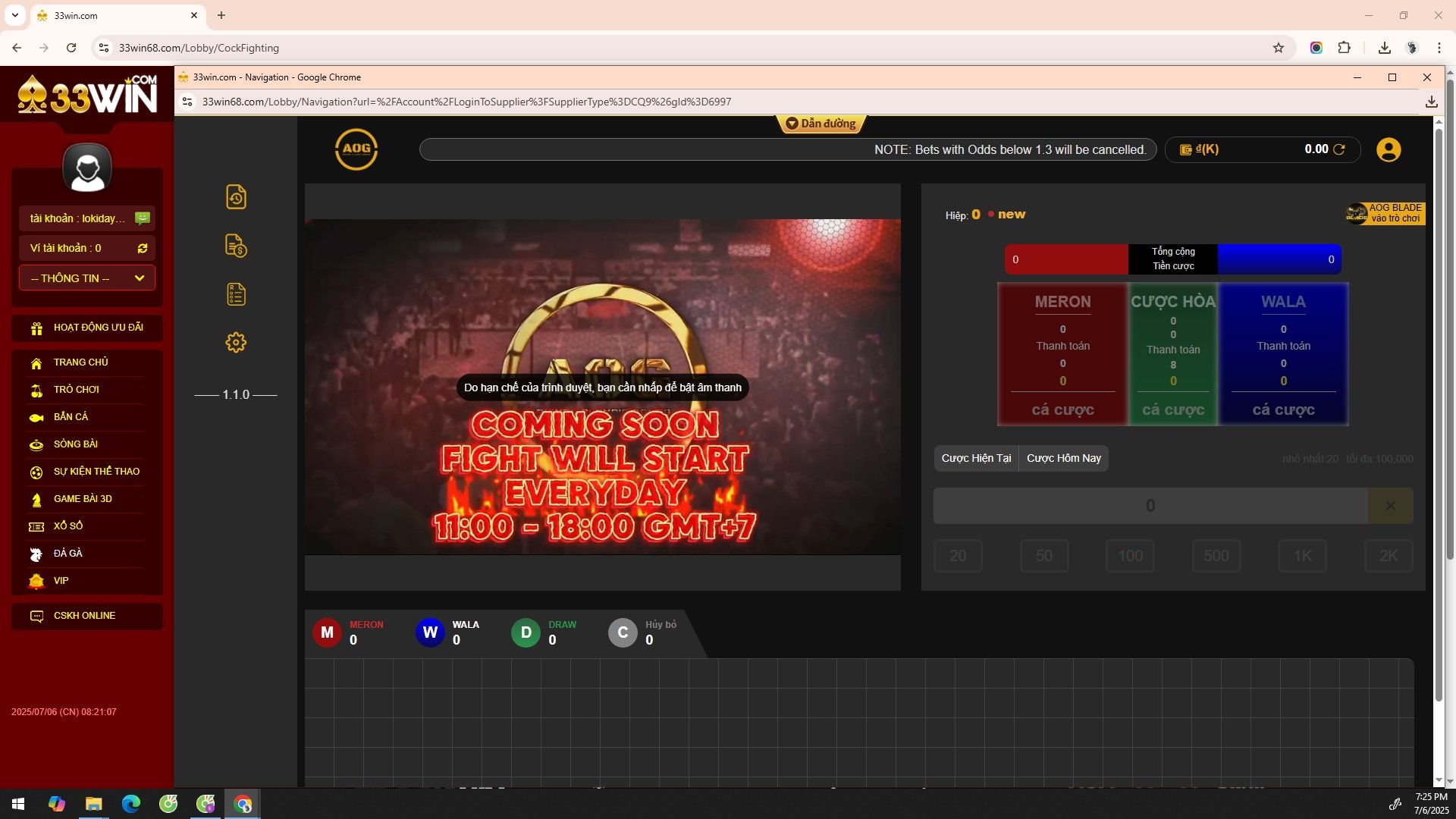The height and width of the screenshot is (819, 1456).
Task: Open the rules list document icon
Action: coord(236,294)
